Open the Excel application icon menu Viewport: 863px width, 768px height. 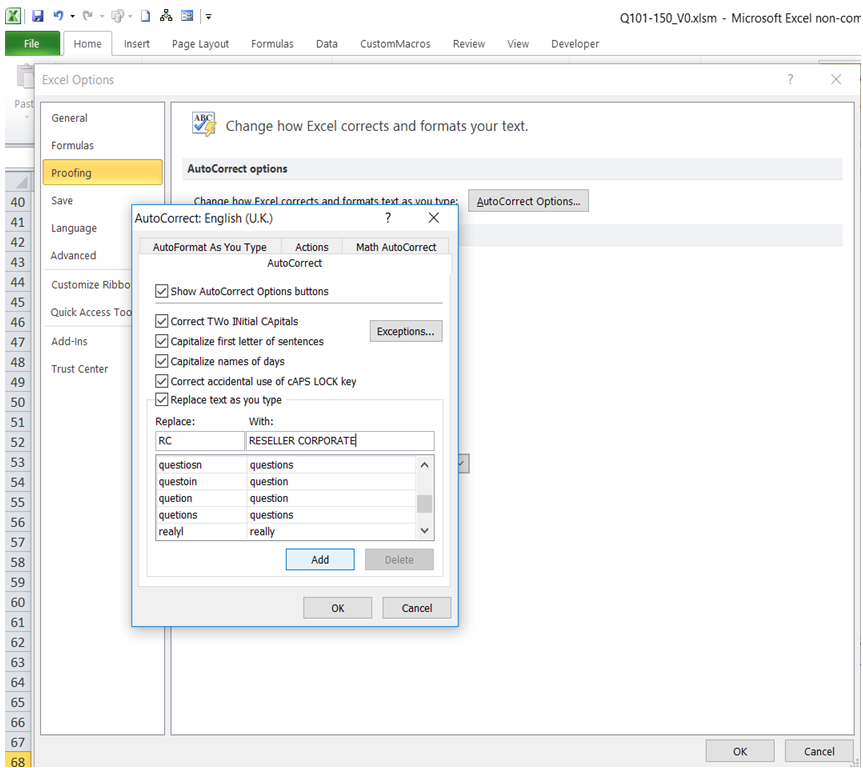[13, 15]
